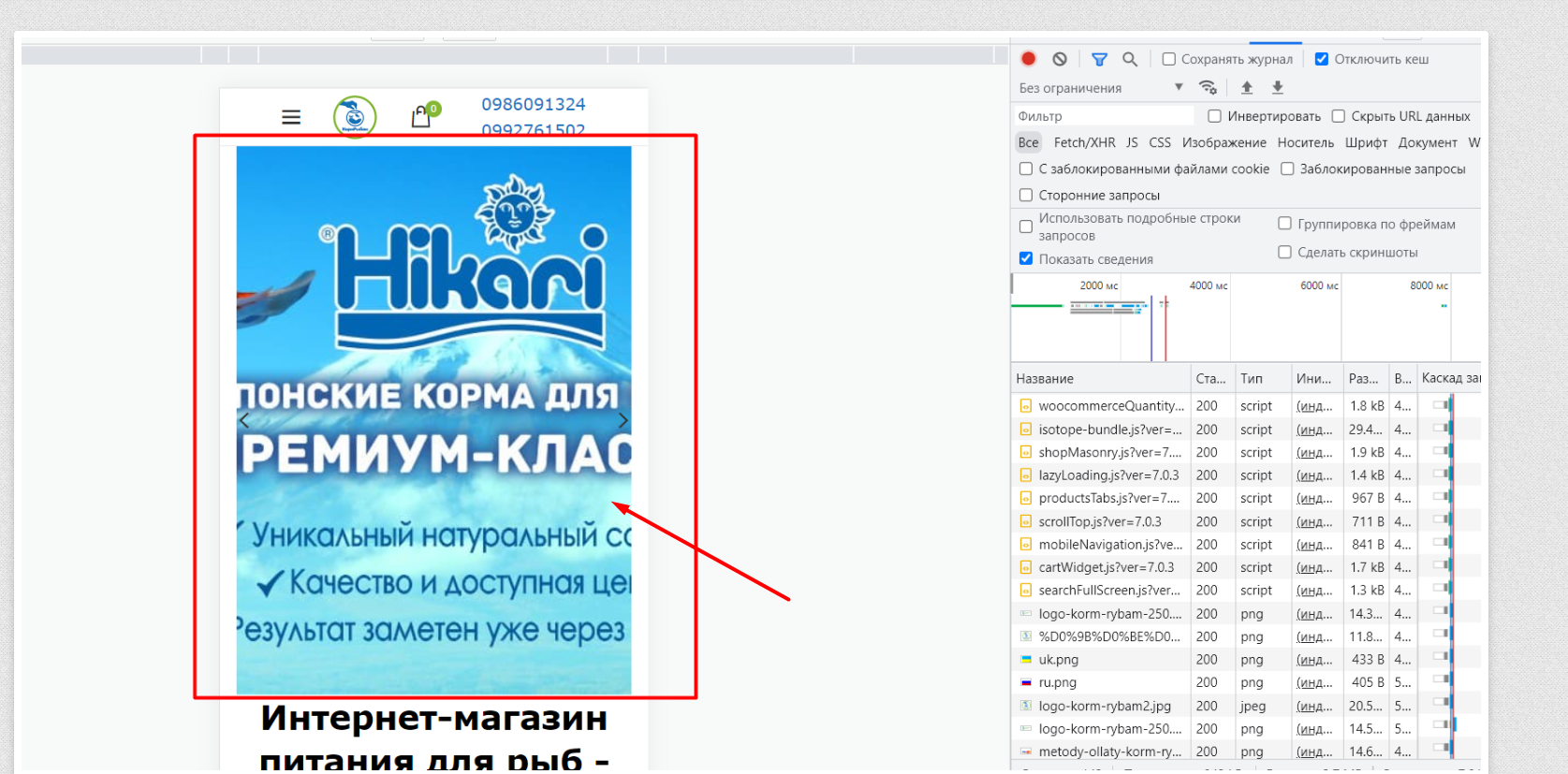Enable 'Сделать скриншоты' checkbox

(1285, 252)
